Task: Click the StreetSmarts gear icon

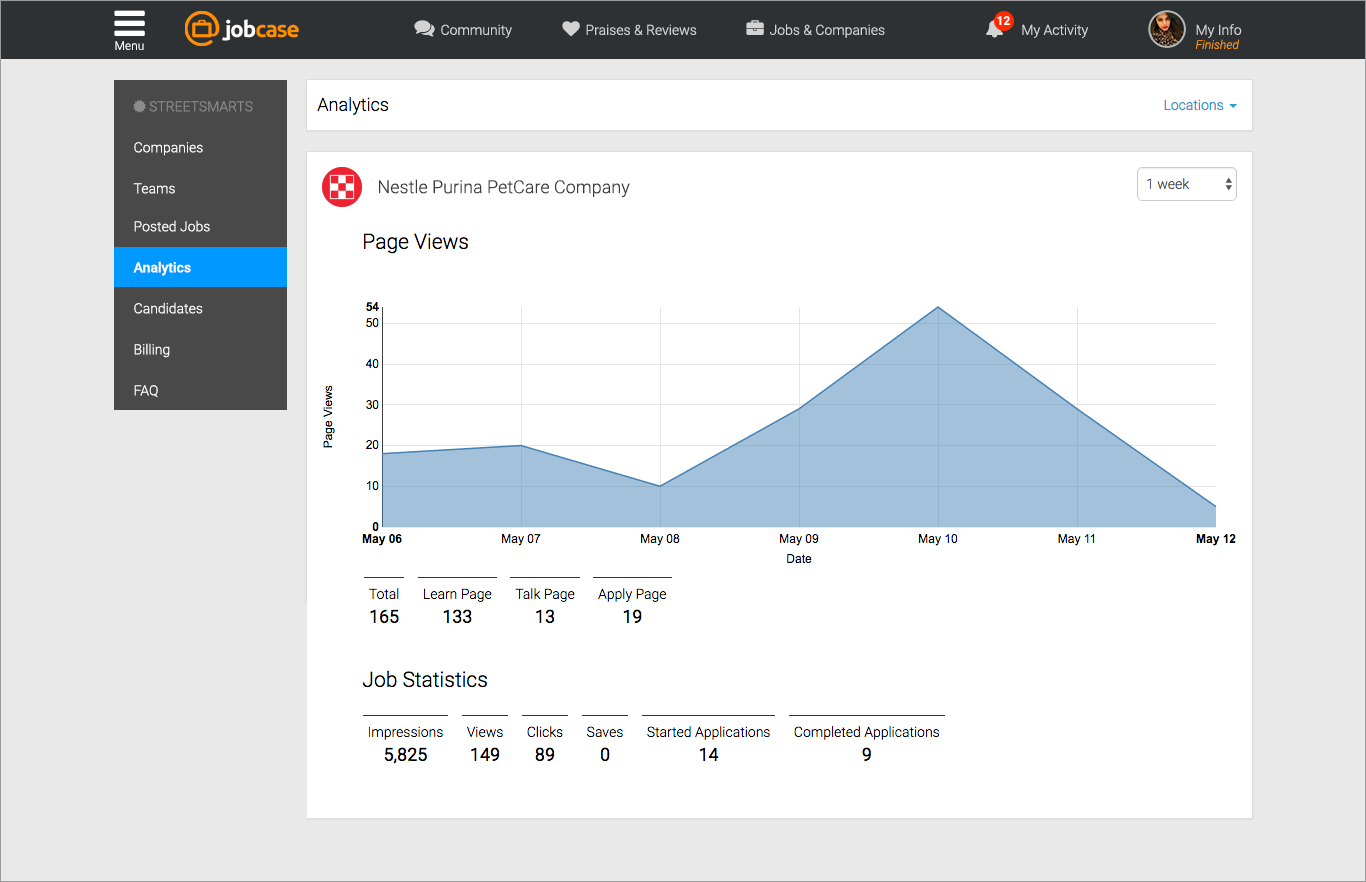Action: pyautogui.click(x=140, y=106)
